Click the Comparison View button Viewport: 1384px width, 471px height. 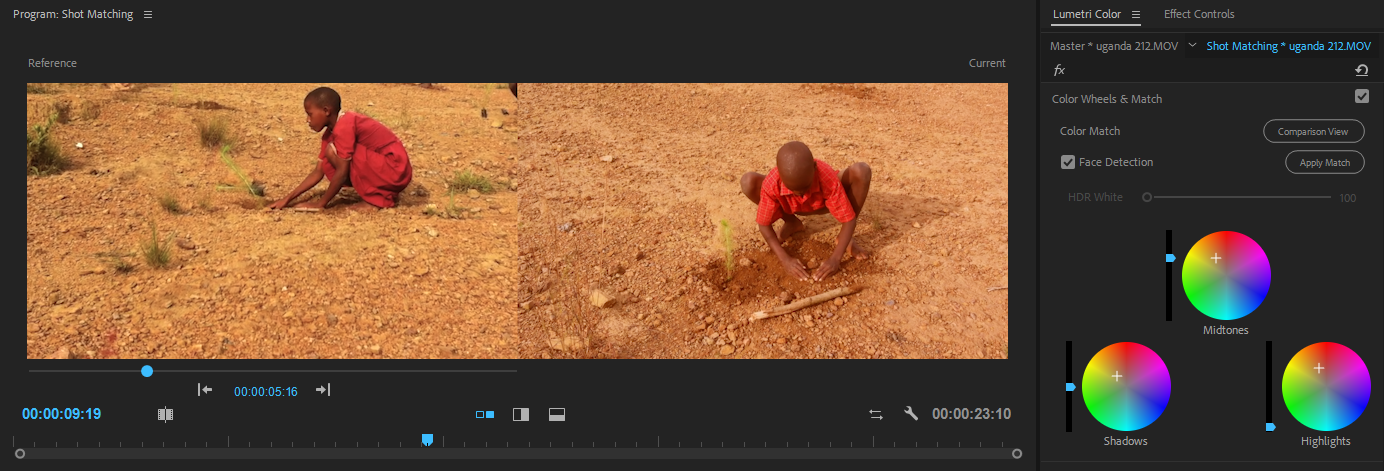1314,131
